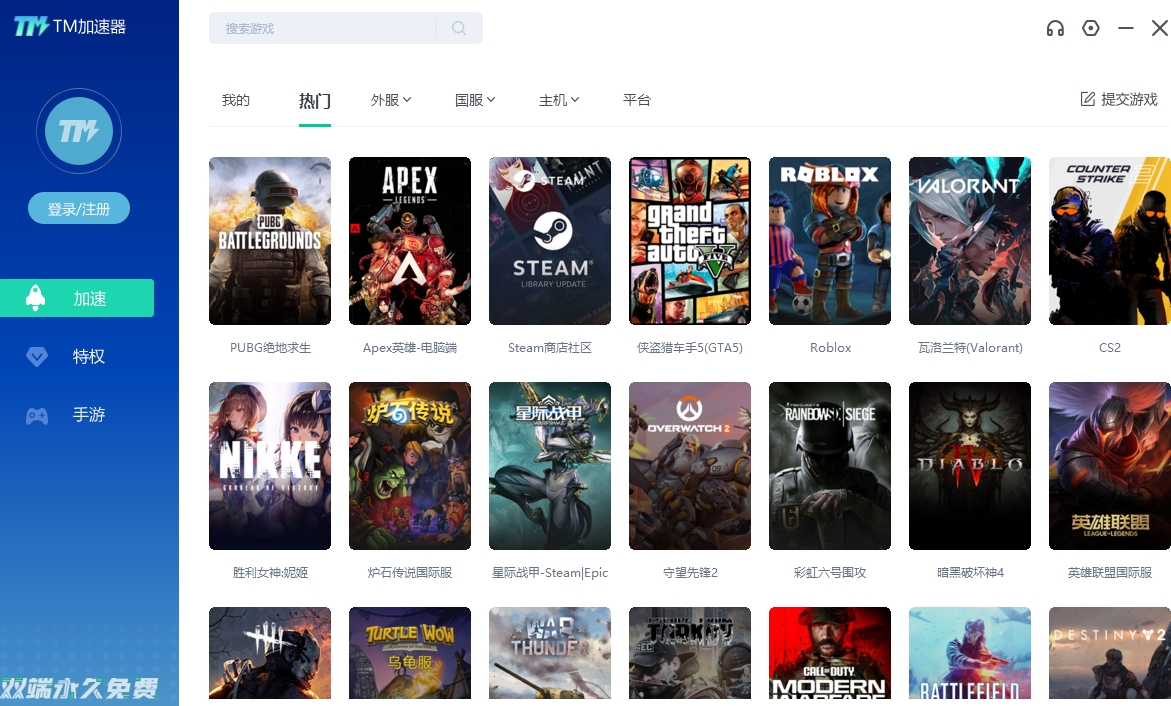This screenshot has height=706, width=1171.
Task: Click the 侠盗猎车手5(GTA5) label
Action: (x=689, y=347)
